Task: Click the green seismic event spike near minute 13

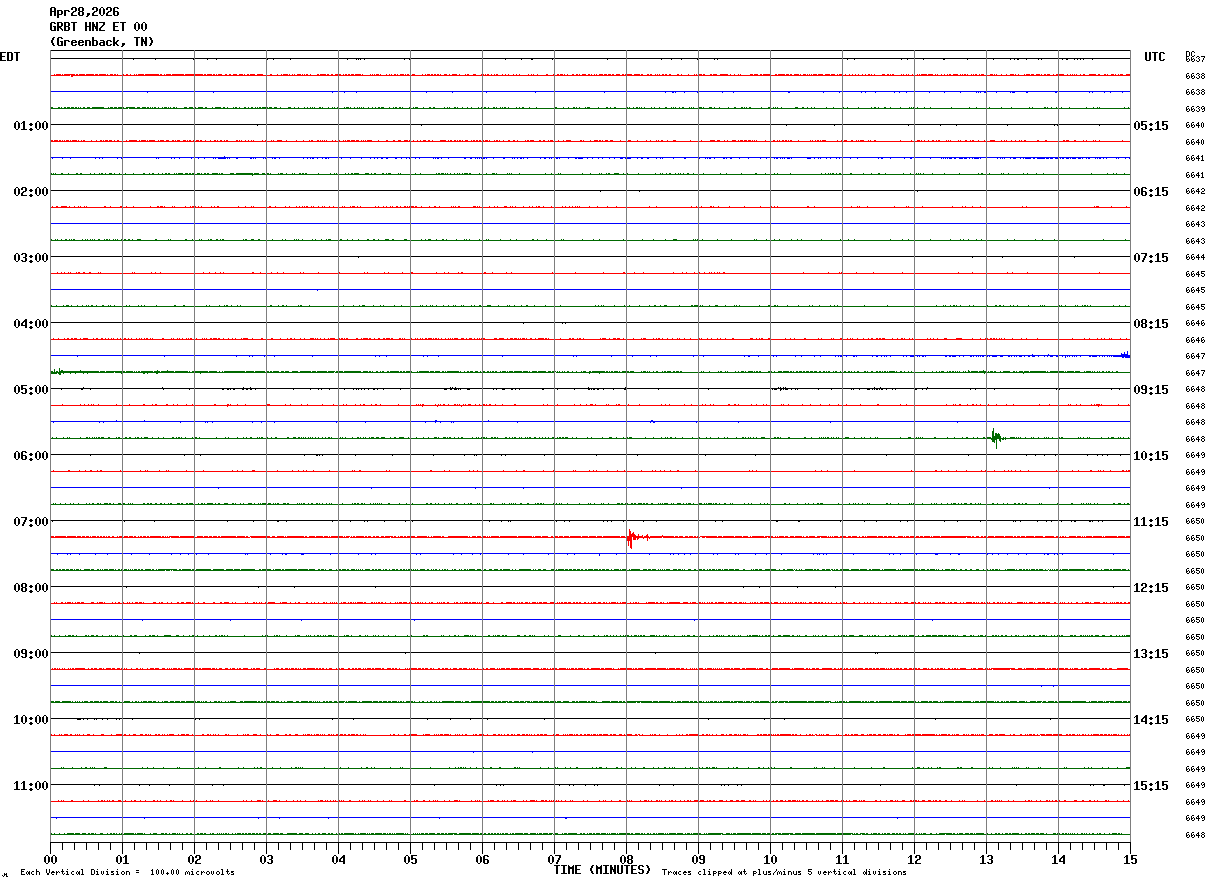Action: pos(998,437)
